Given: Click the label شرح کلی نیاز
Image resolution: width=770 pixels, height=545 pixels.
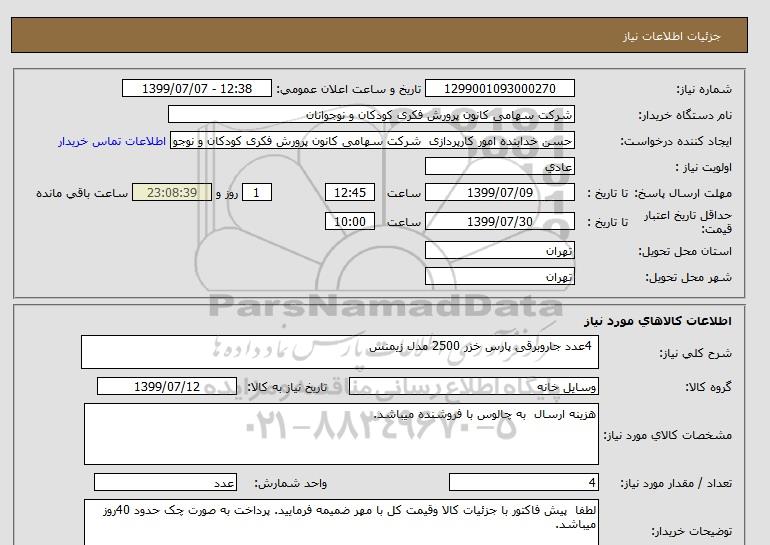Looking at the screenshot, I should (x=695, y=353).
